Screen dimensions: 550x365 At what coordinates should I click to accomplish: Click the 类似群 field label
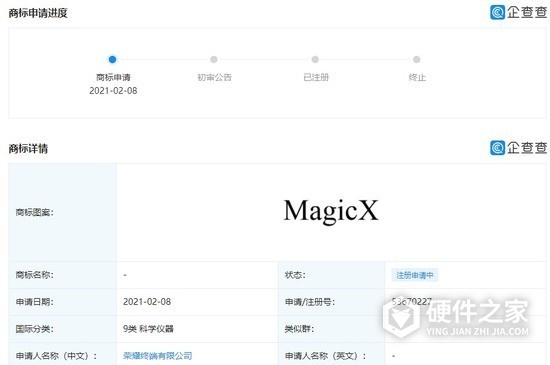(299, 329)
